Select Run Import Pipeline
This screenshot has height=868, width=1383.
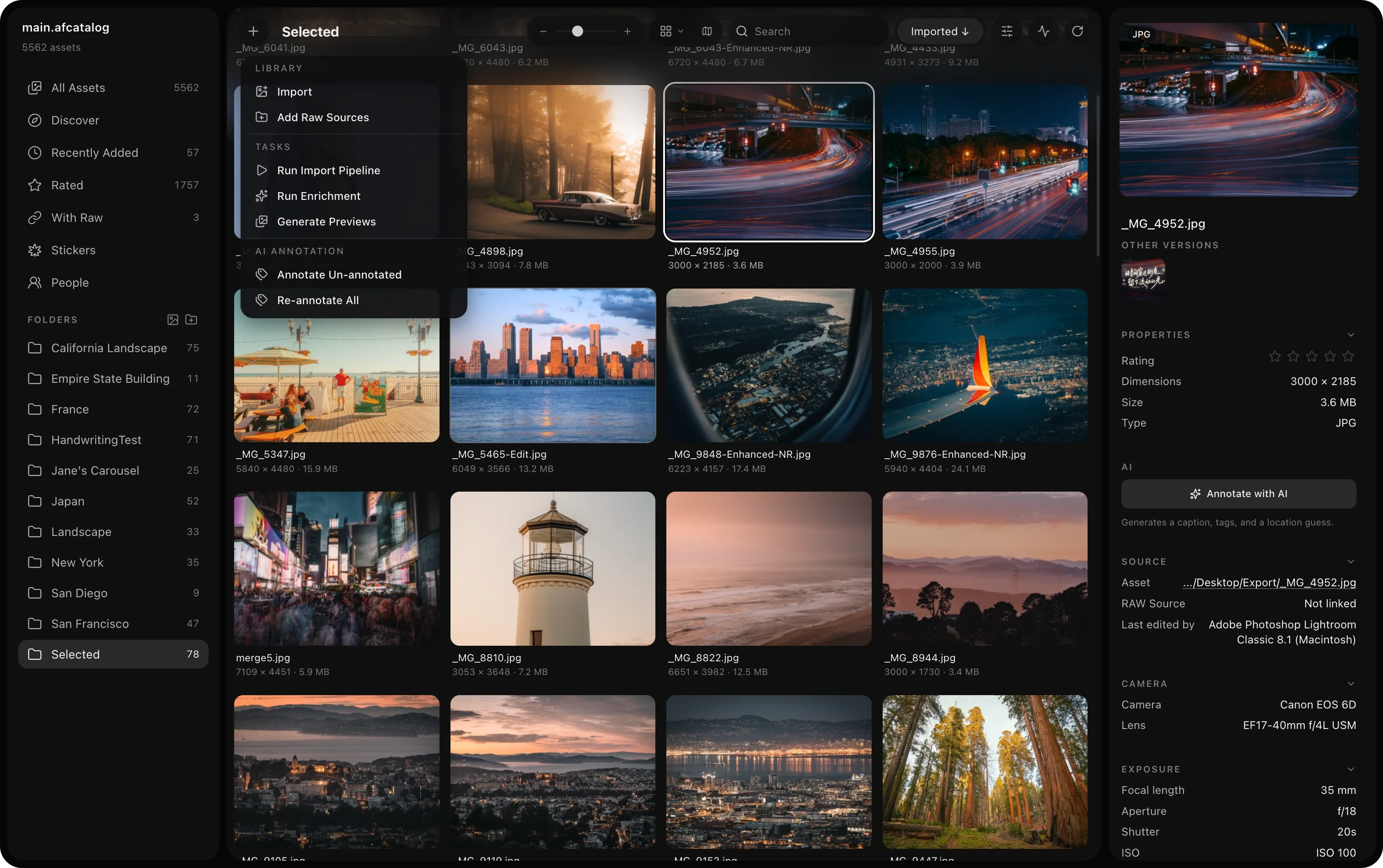354,171
